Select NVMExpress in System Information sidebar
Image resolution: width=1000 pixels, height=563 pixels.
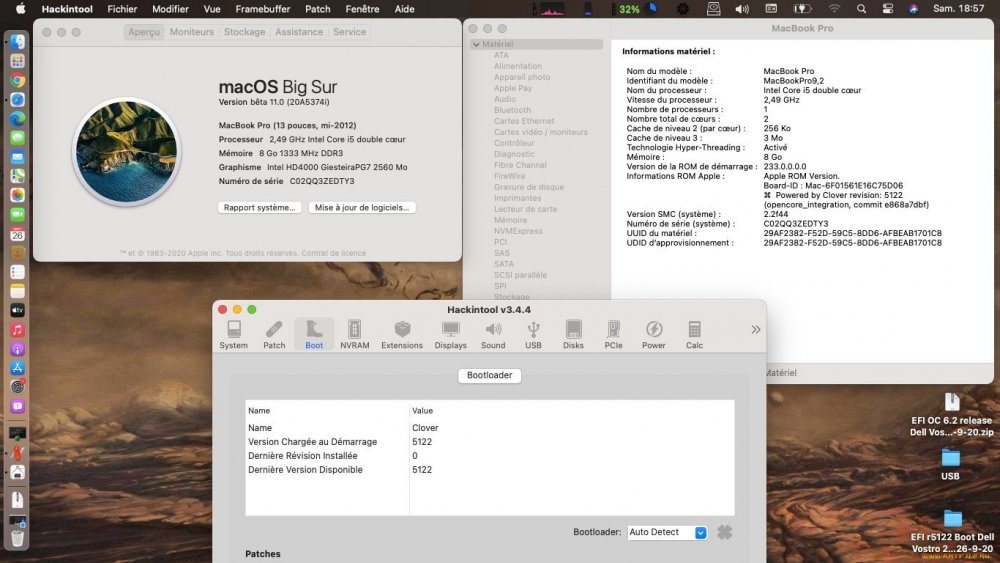point(518,231)
